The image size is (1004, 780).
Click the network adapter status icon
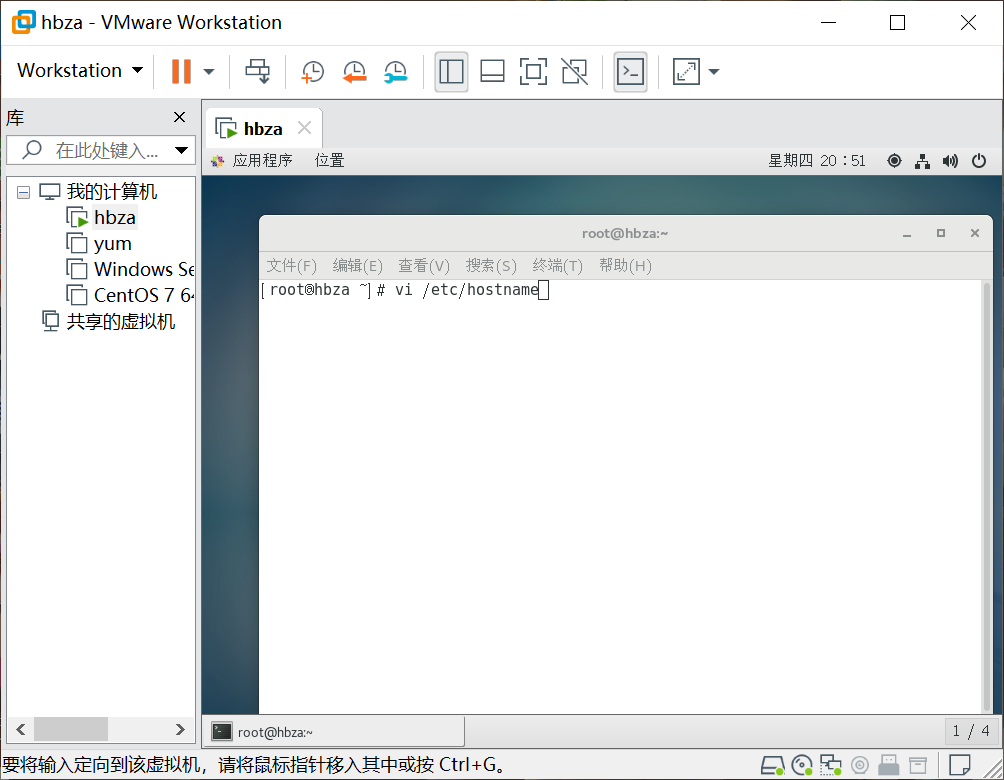(x=830, y=766)
